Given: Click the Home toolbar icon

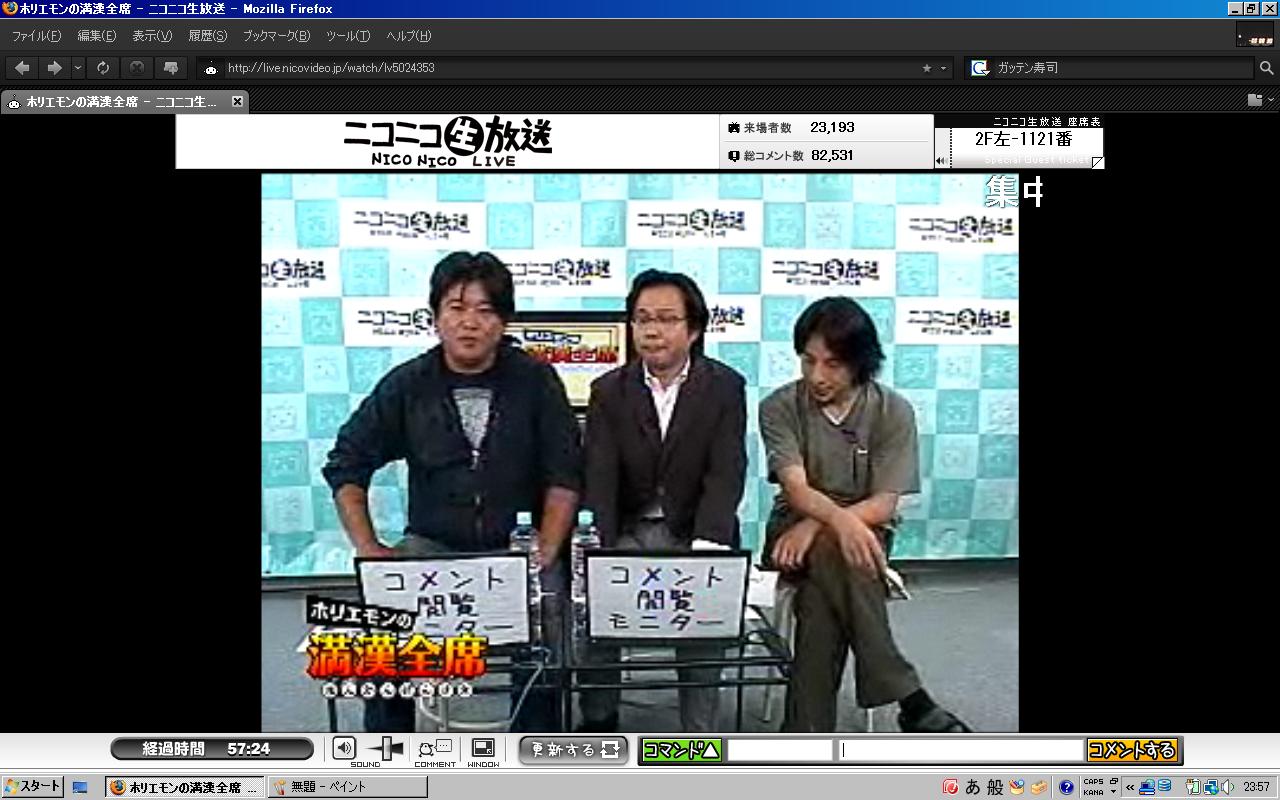Looking at the screenshot, I should pyautogui.click(x=171, y=68).
